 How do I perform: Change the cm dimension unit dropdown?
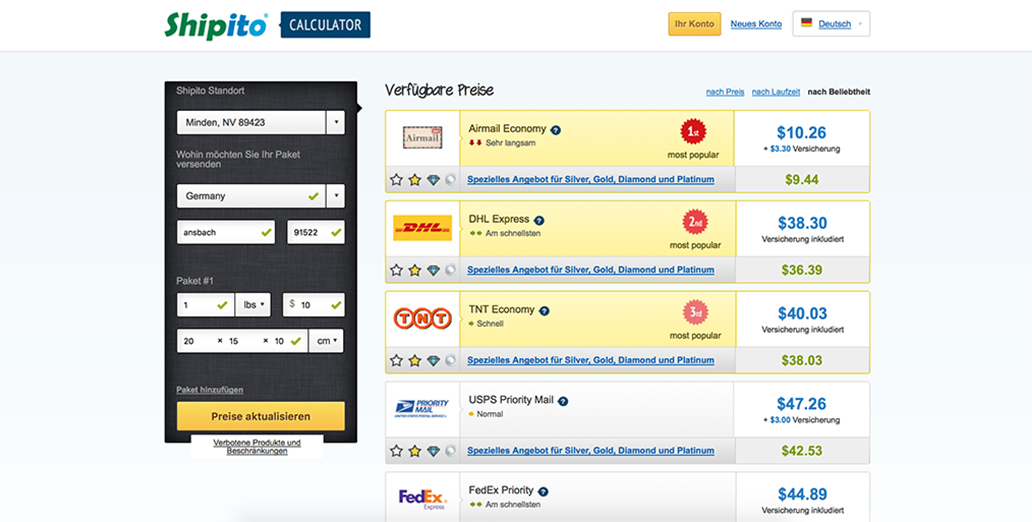click(326, 341)
